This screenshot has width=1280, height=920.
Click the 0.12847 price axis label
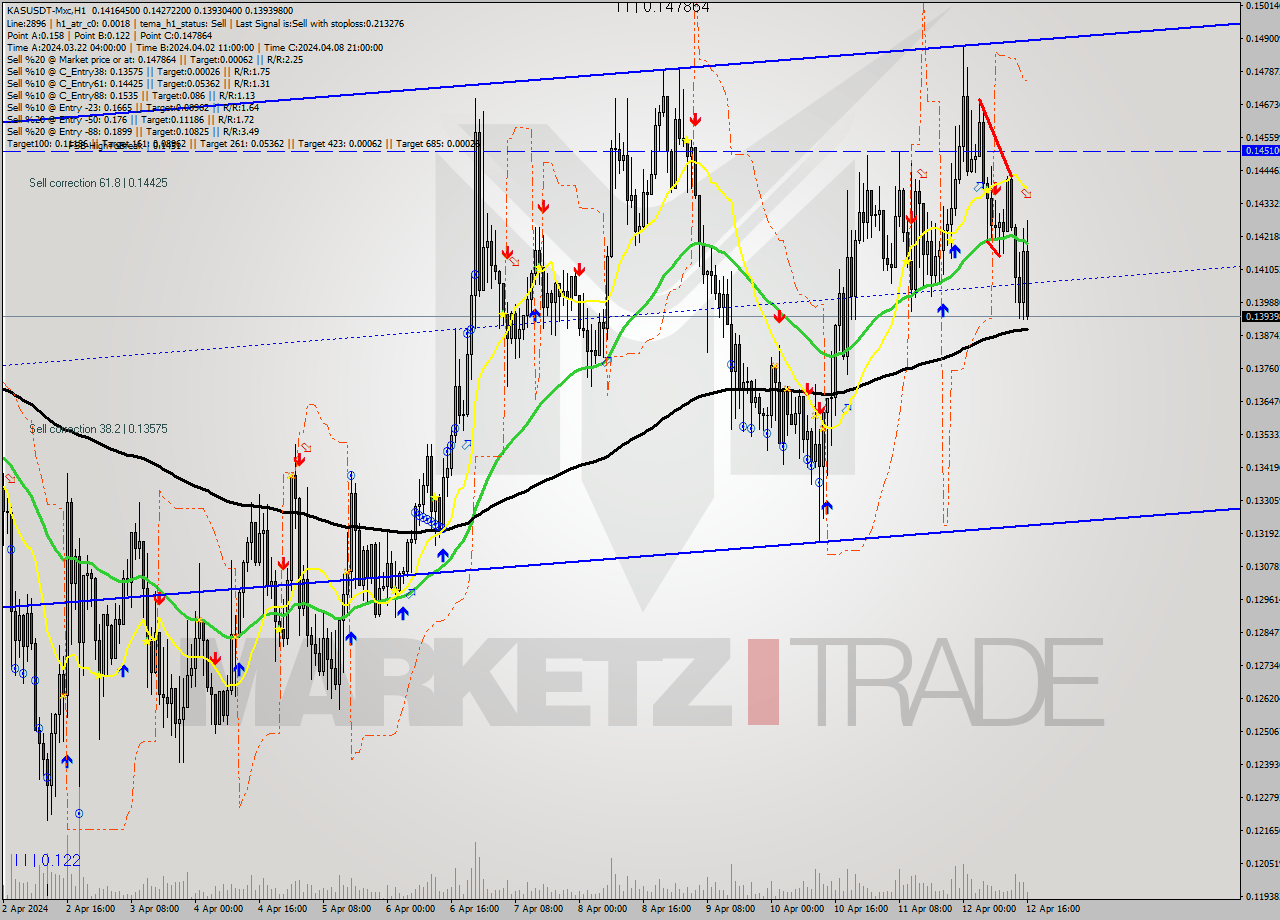coord(1262,632)
